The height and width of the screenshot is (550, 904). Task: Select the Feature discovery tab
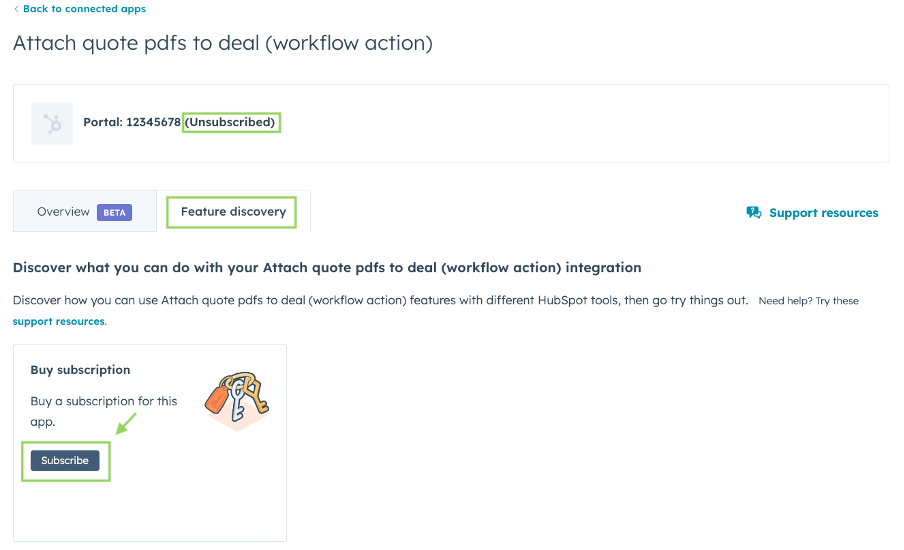pyautogui.click(x=232, y=212)
